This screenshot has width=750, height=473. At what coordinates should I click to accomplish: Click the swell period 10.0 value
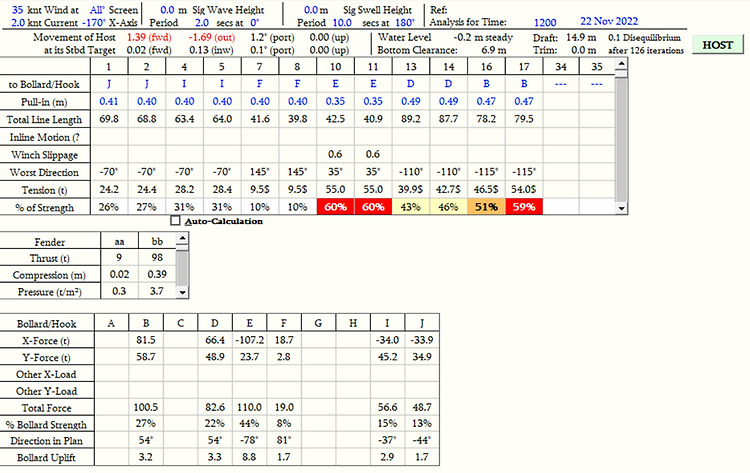[x=342, y=22]
